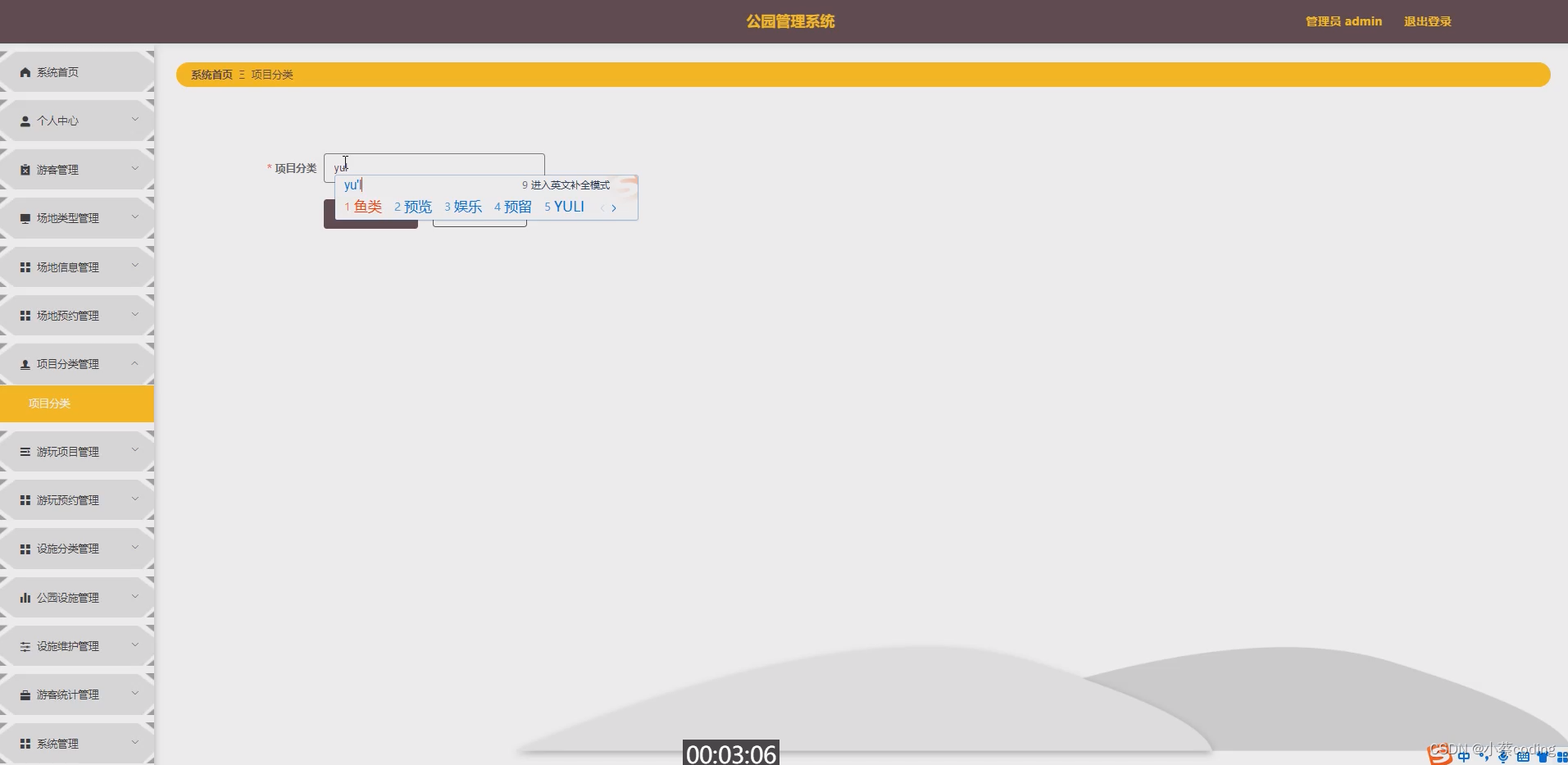Click the grid icon beside 游玩预约管理
This screenshot has width=1568, height=765.
[25, 500]
